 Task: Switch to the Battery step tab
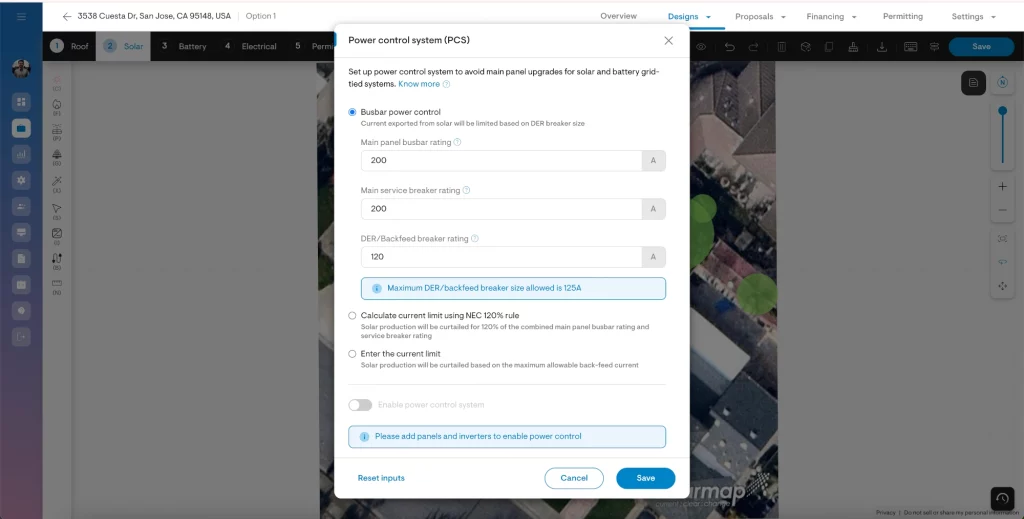click(x=184, y=47)
